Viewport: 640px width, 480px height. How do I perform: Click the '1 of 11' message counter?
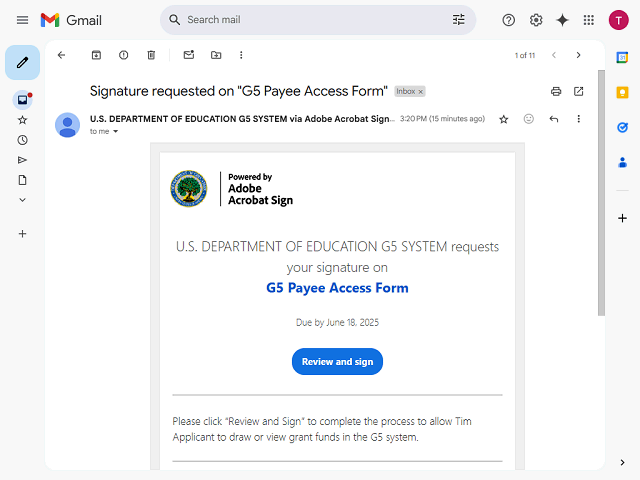[x=524, y=56]
